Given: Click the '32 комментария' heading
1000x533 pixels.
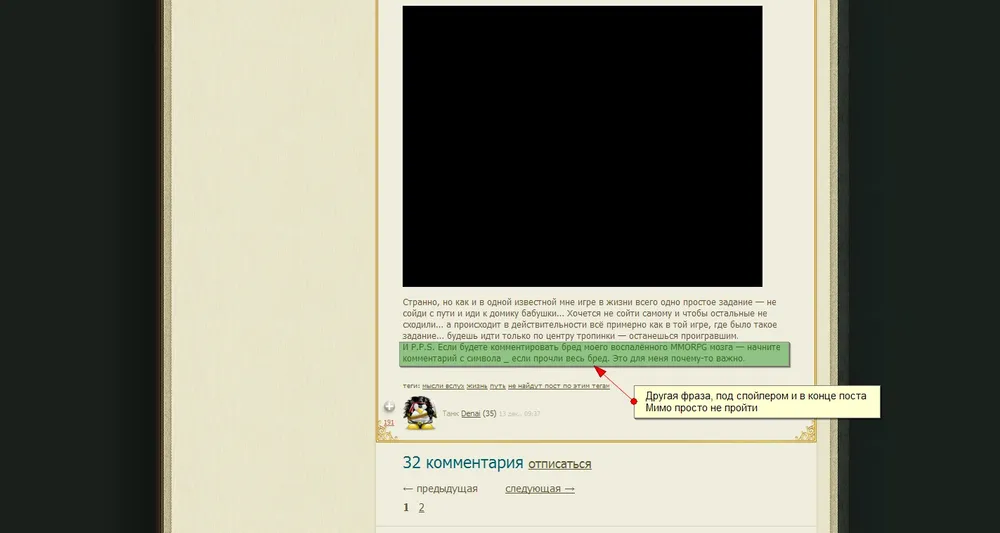Looking at the screenshot, I should point(462,463).
